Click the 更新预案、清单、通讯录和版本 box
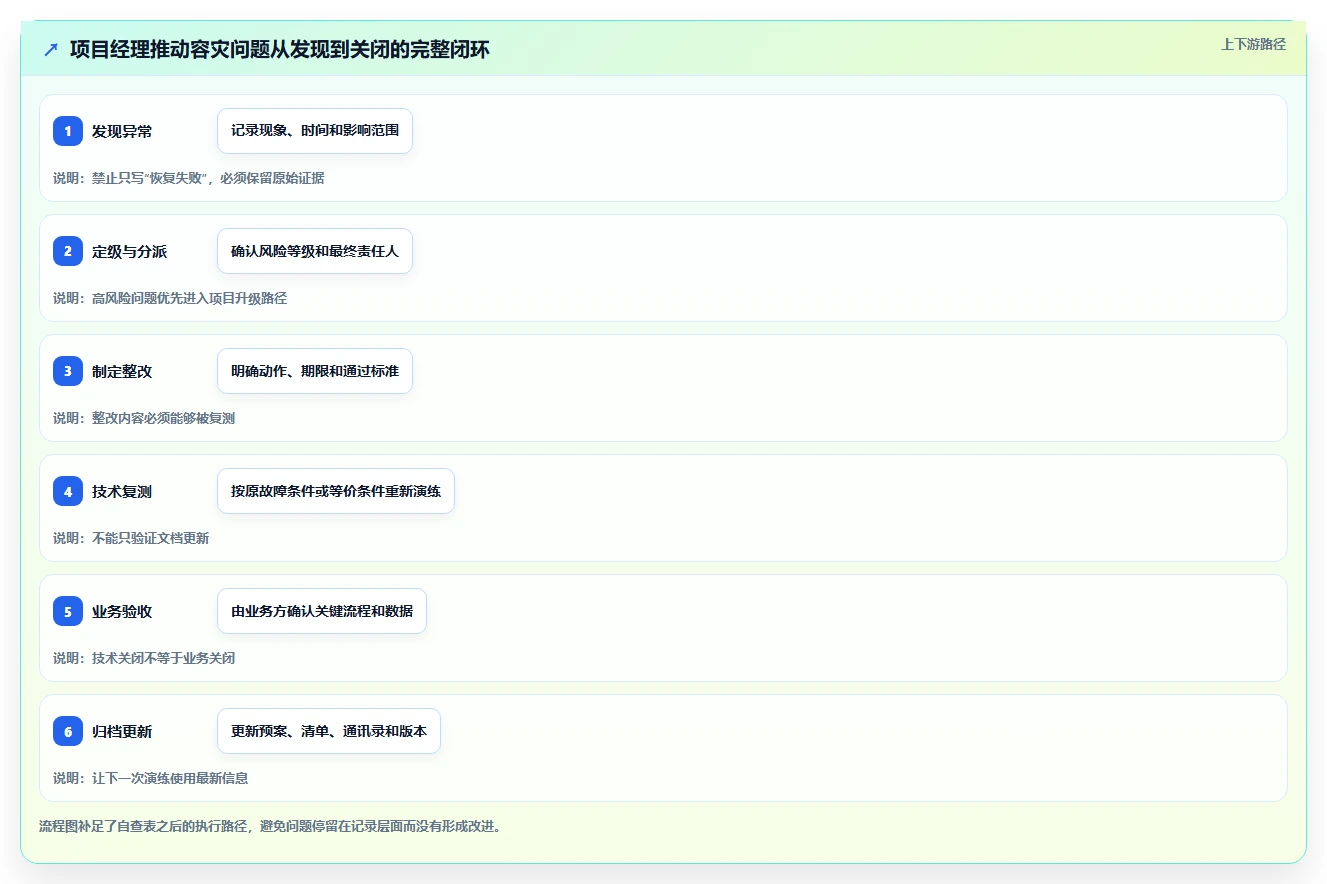Screen dimensions: 1327x884 (x=329, y=731)
